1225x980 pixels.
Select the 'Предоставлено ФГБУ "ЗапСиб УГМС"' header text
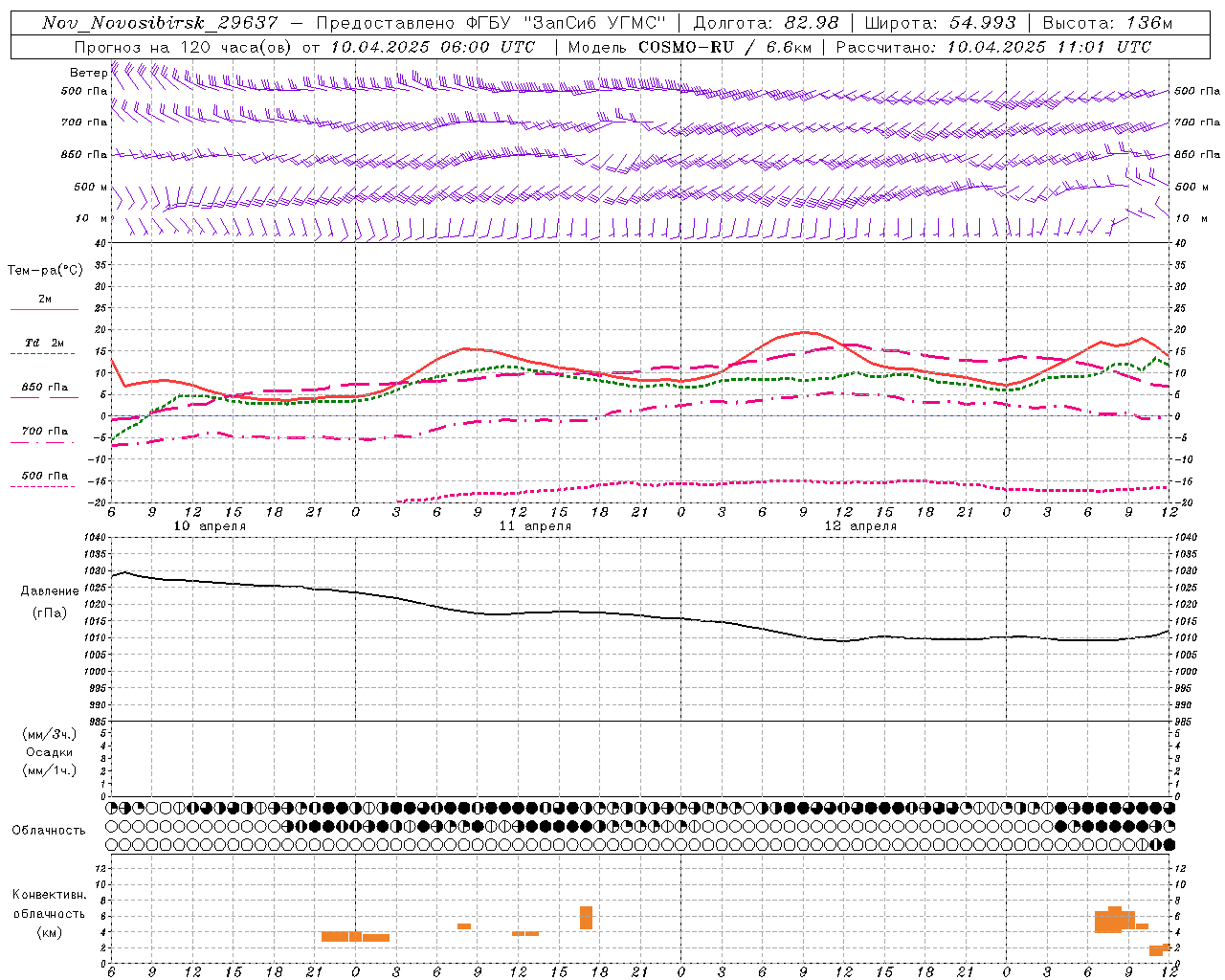[491, 23]
